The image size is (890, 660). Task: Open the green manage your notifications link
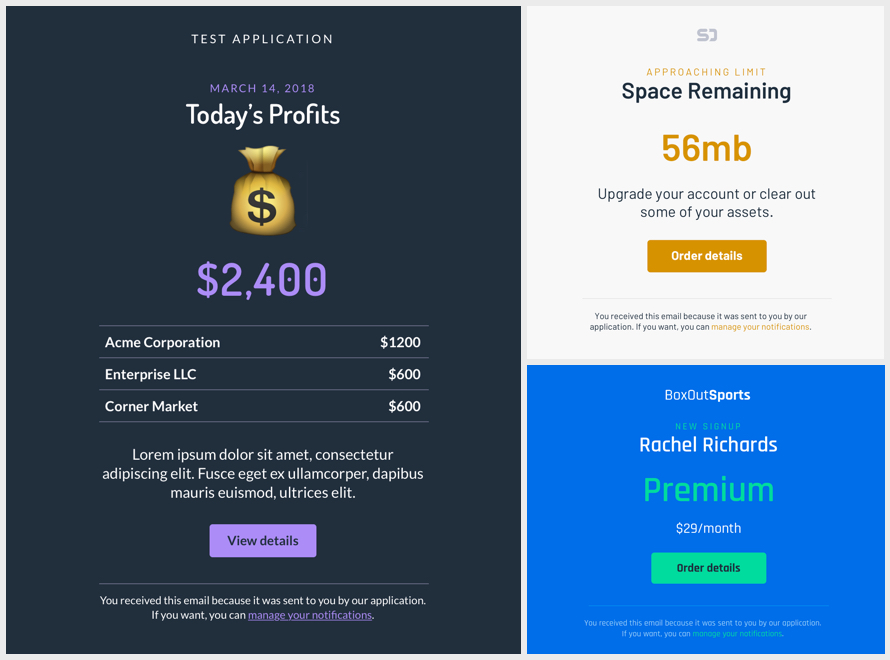click(x=737, y=634)
